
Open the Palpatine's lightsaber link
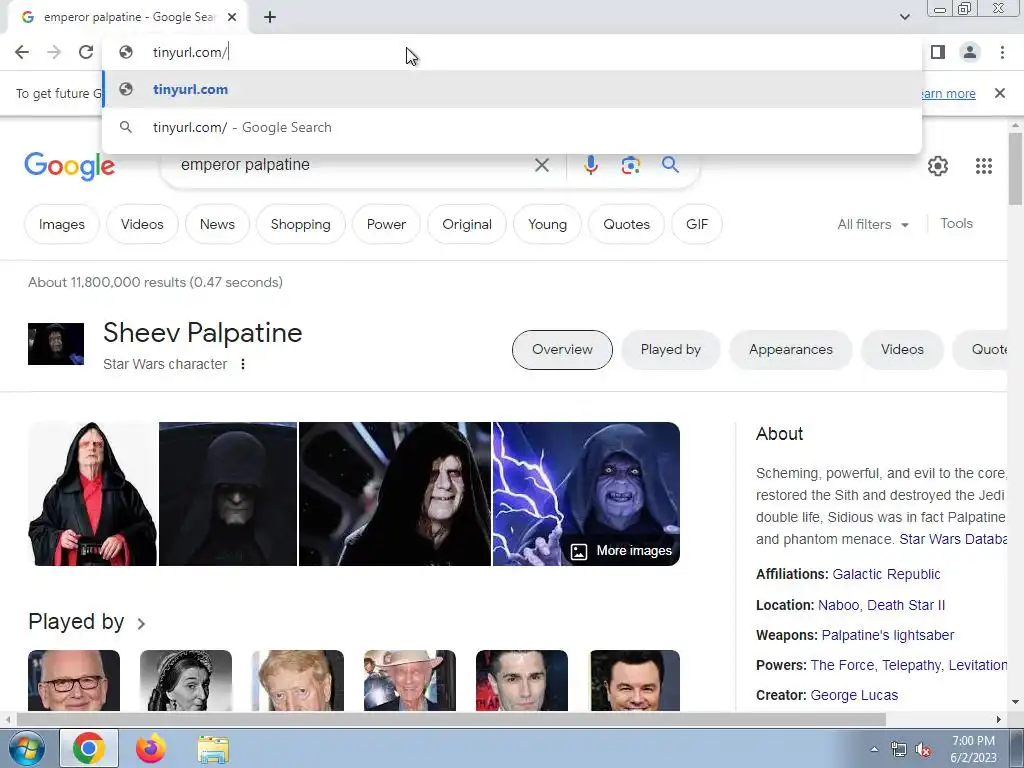pos(888,635)
